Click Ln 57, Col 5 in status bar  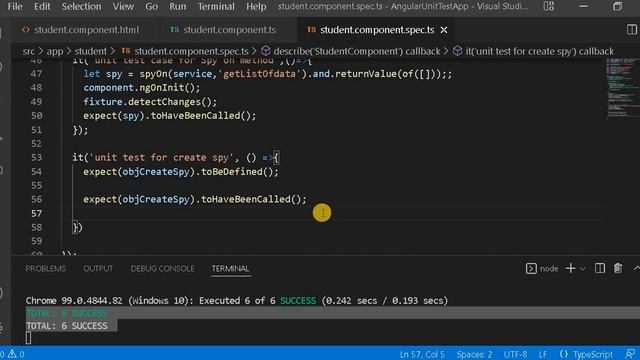[422, 354]
